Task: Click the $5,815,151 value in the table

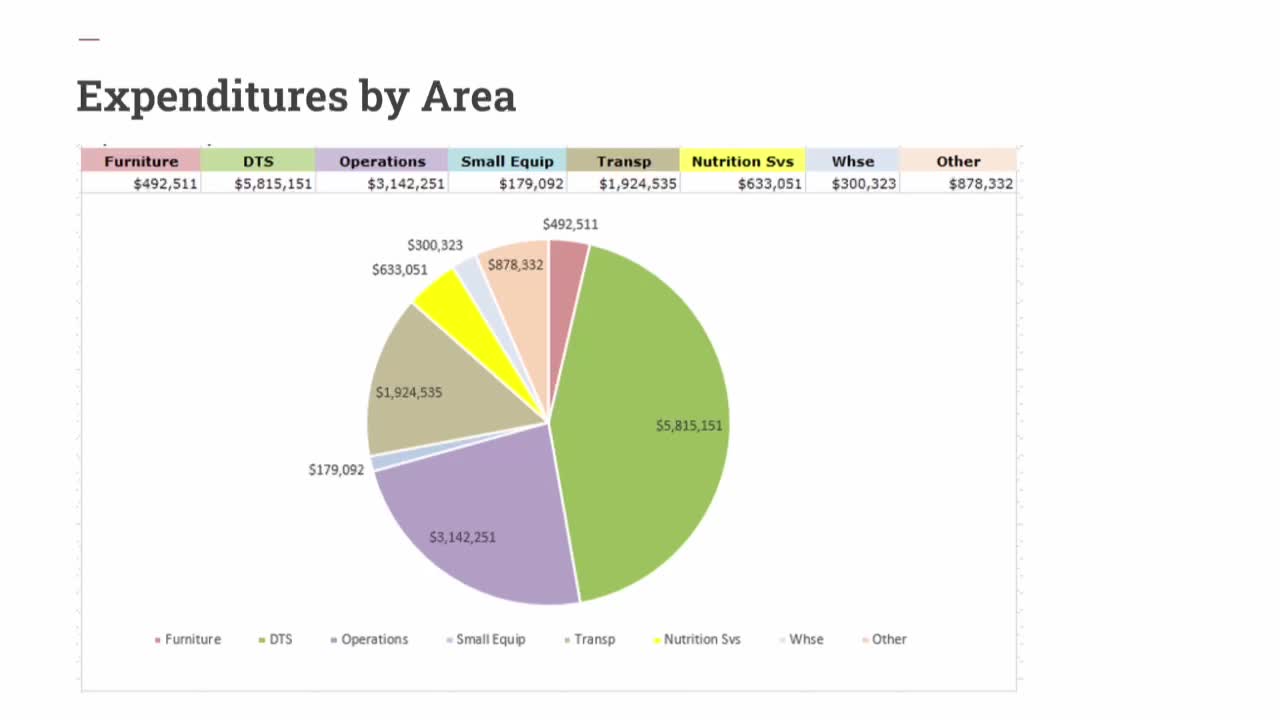Action: 272,183
